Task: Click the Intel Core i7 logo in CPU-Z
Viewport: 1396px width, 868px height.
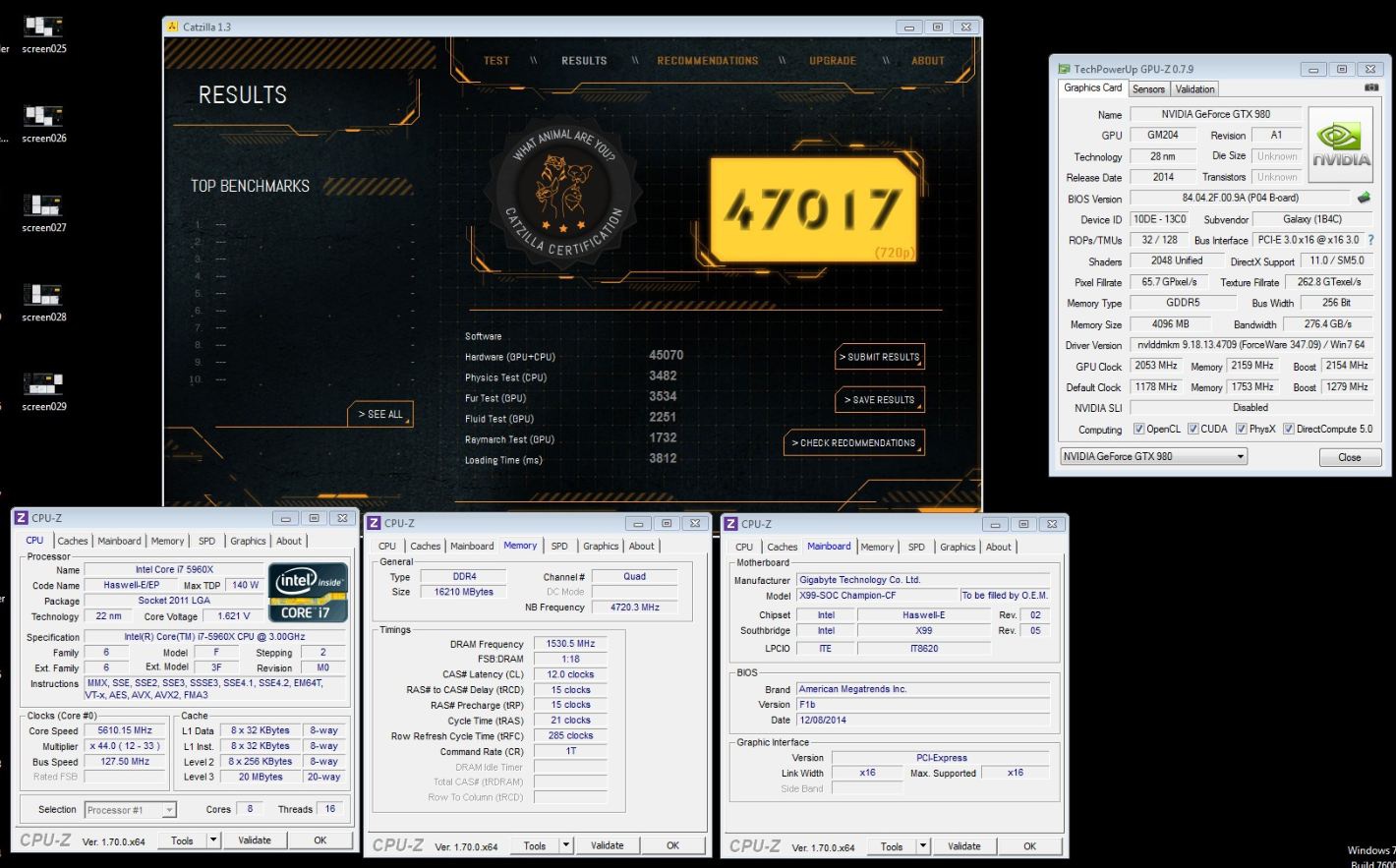Action: [309, 592]
